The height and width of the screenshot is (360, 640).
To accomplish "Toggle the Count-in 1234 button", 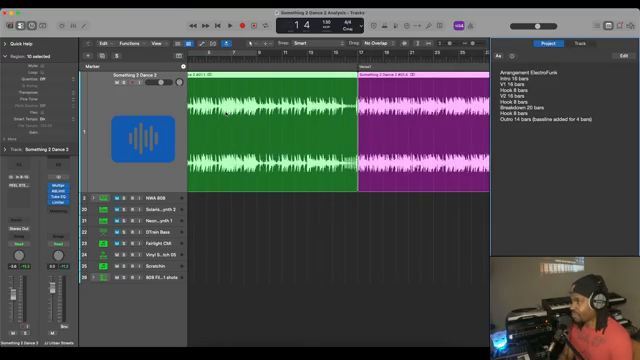I will [459, 26].
